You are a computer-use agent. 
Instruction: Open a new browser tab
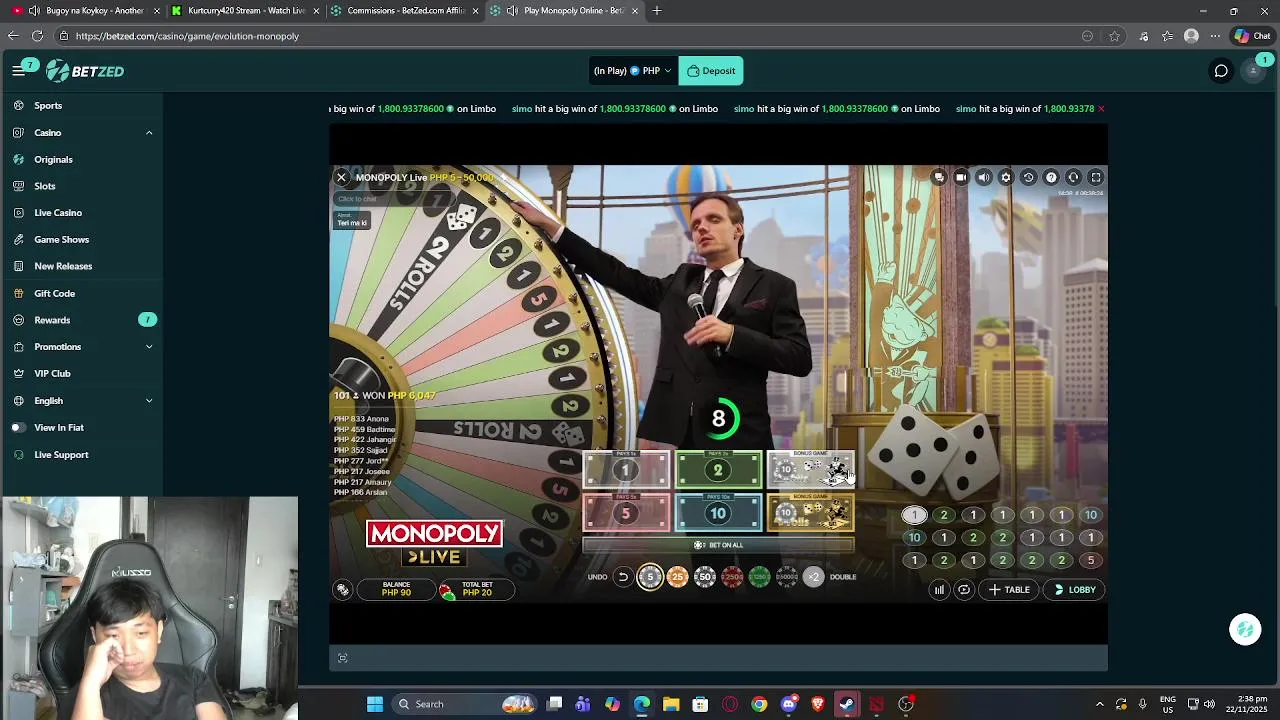pyautogui.click(x=657, y=10)
